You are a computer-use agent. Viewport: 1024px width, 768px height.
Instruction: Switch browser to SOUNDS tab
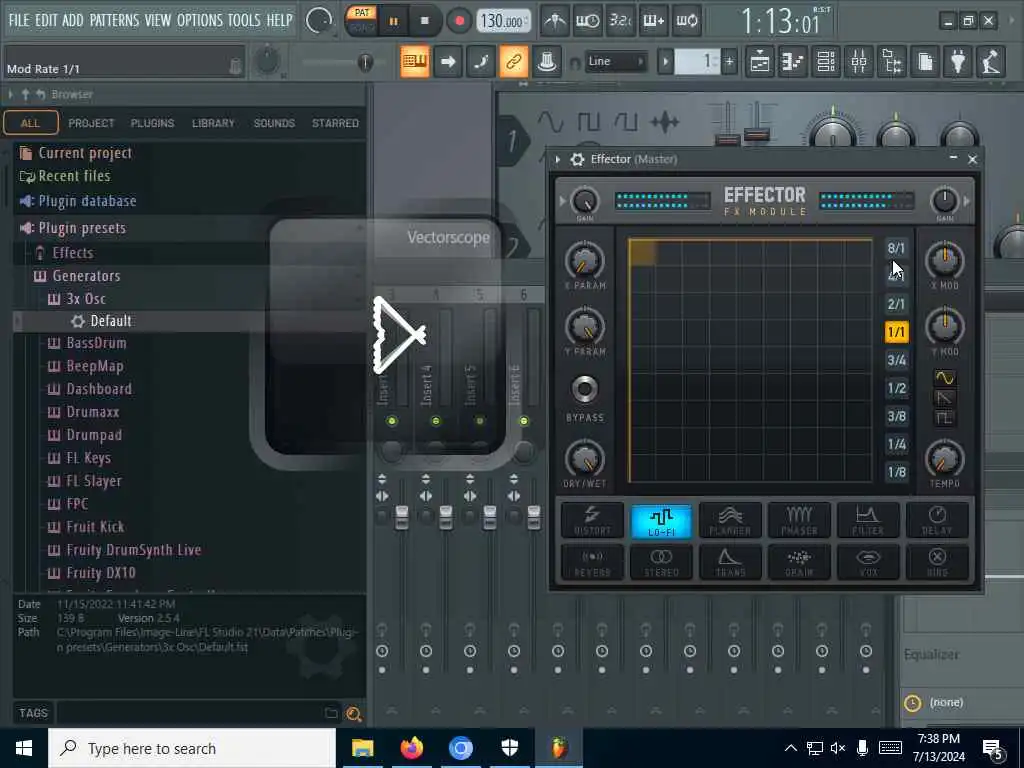tap(274, 123)
